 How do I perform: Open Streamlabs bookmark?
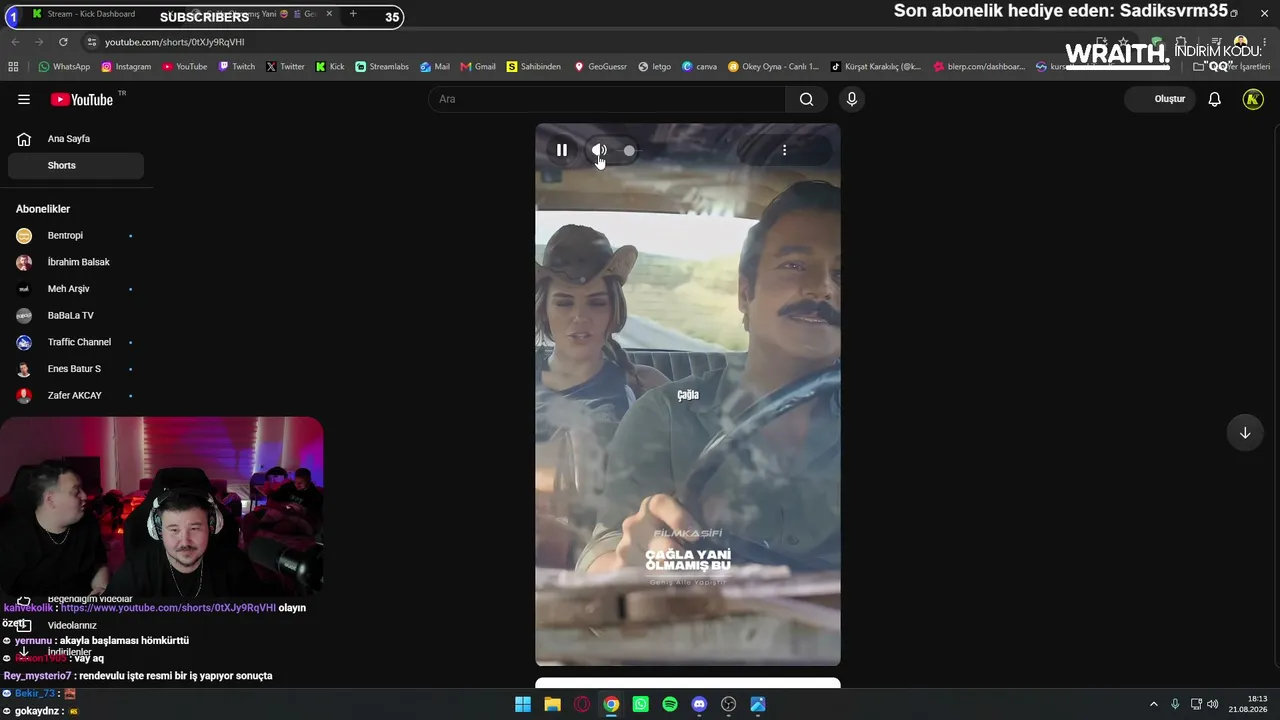click(x=382, y=67)
